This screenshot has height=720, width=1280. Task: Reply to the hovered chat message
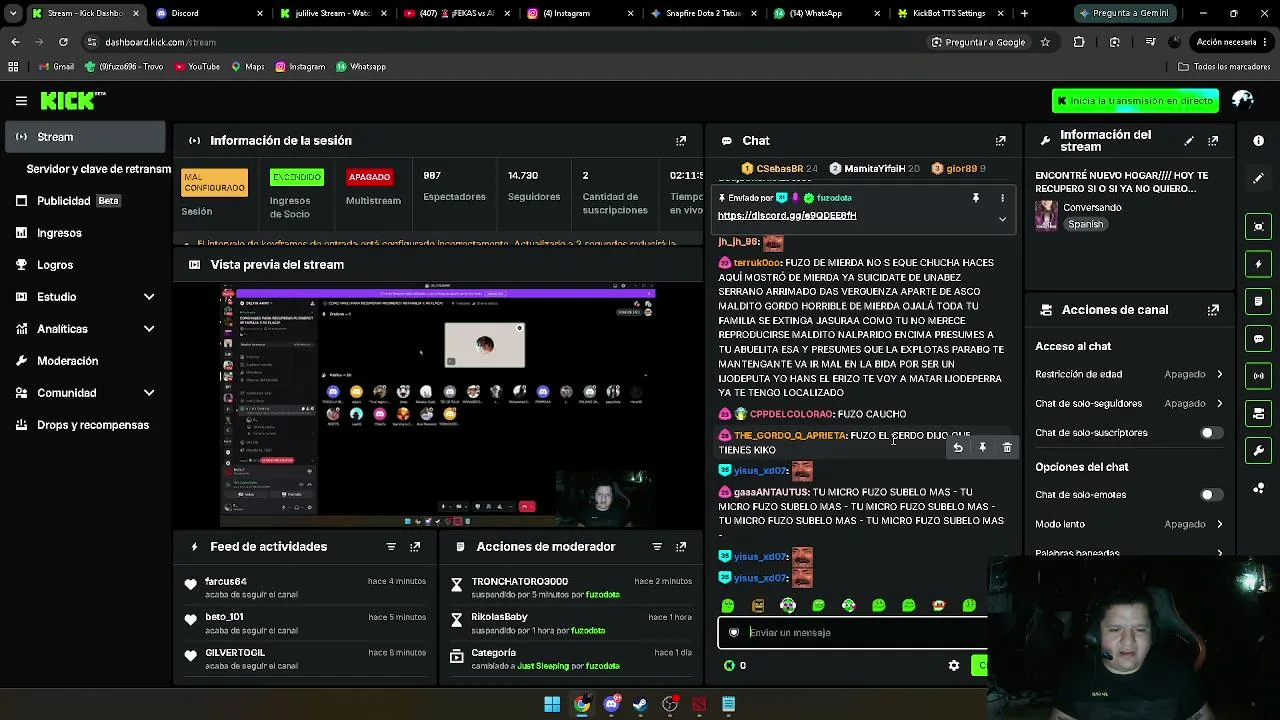click(x=958, y=448)
